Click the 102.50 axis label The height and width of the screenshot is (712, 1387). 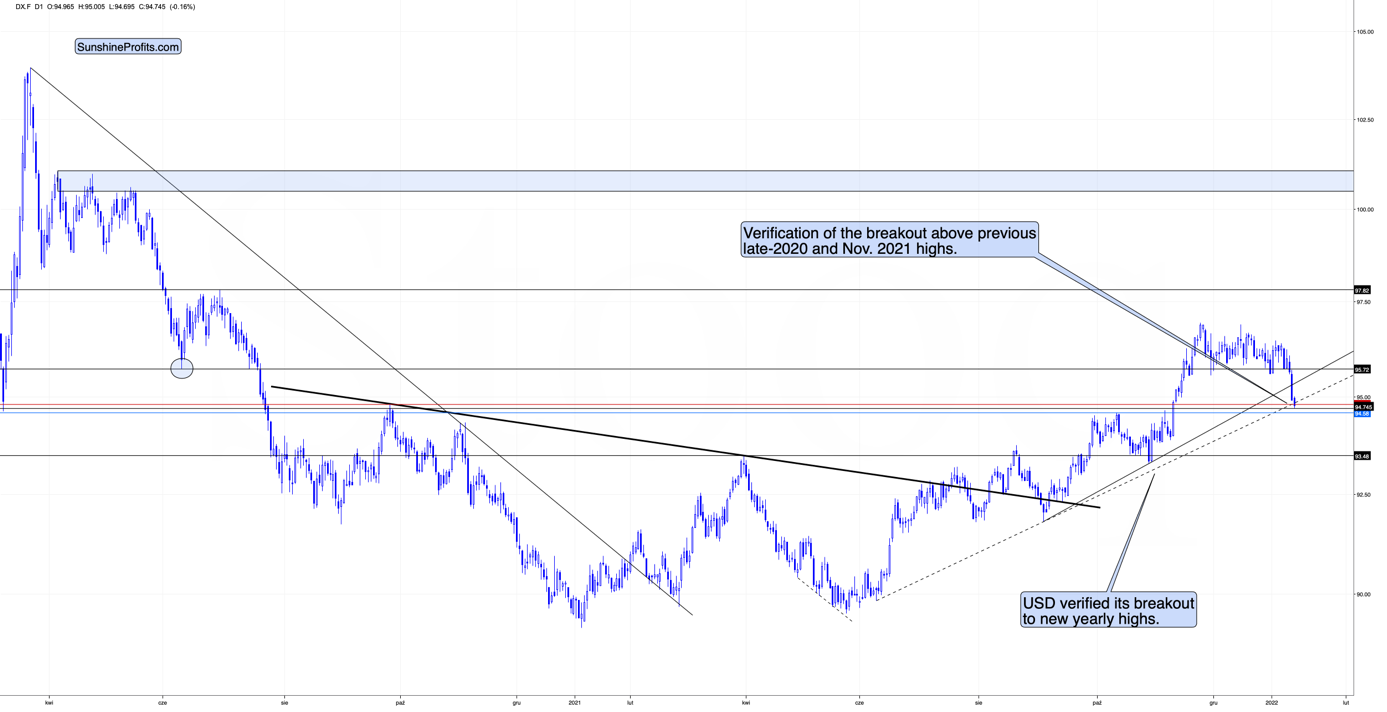1364,120
